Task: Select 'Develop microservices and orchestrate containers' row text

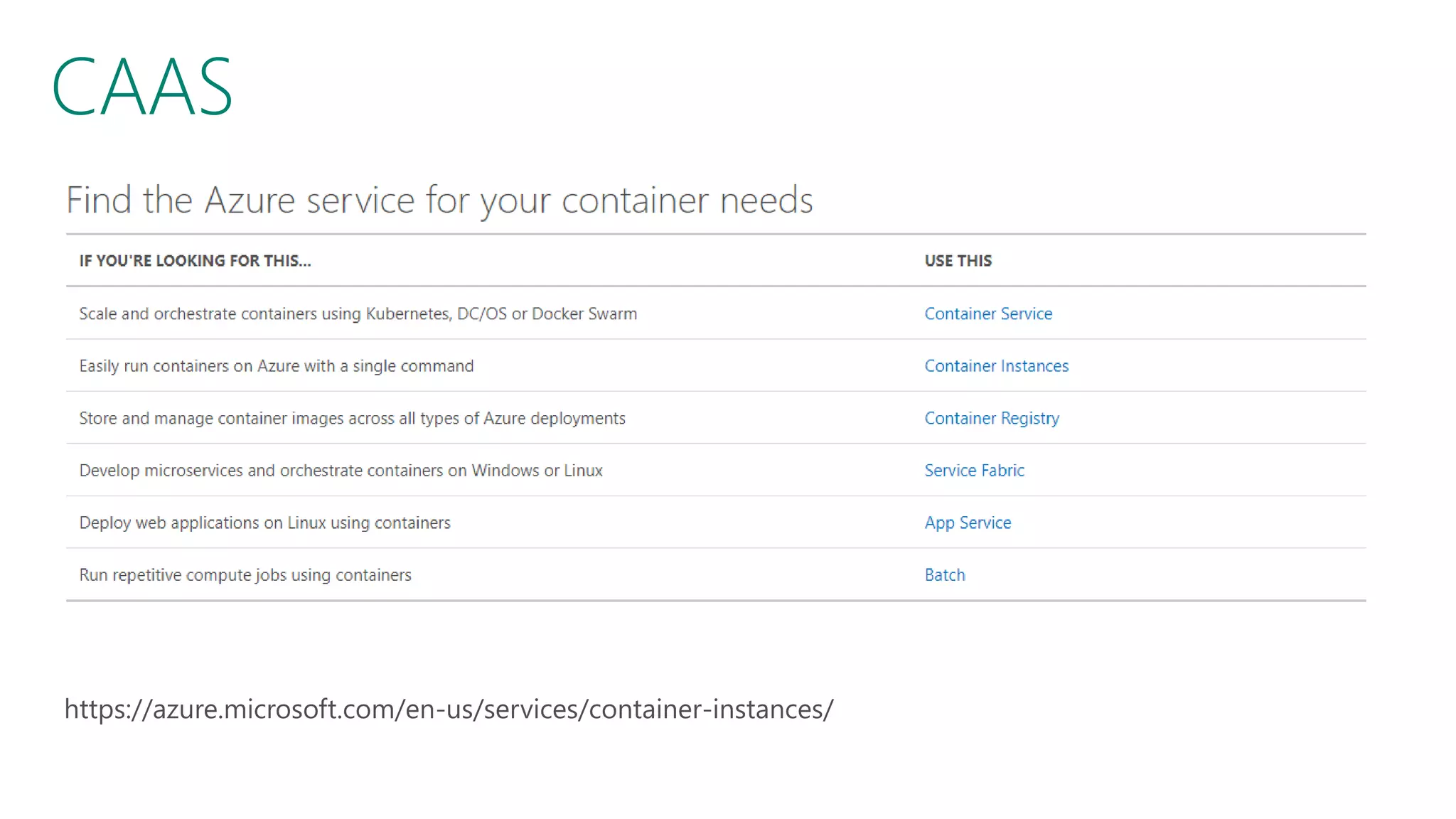Action: coord(341,471)
